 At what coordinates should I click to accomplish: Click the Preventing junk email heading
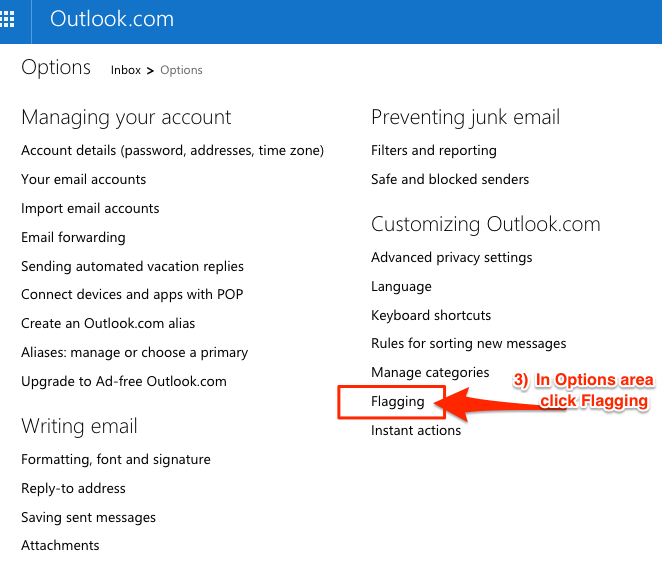[466, 117]
